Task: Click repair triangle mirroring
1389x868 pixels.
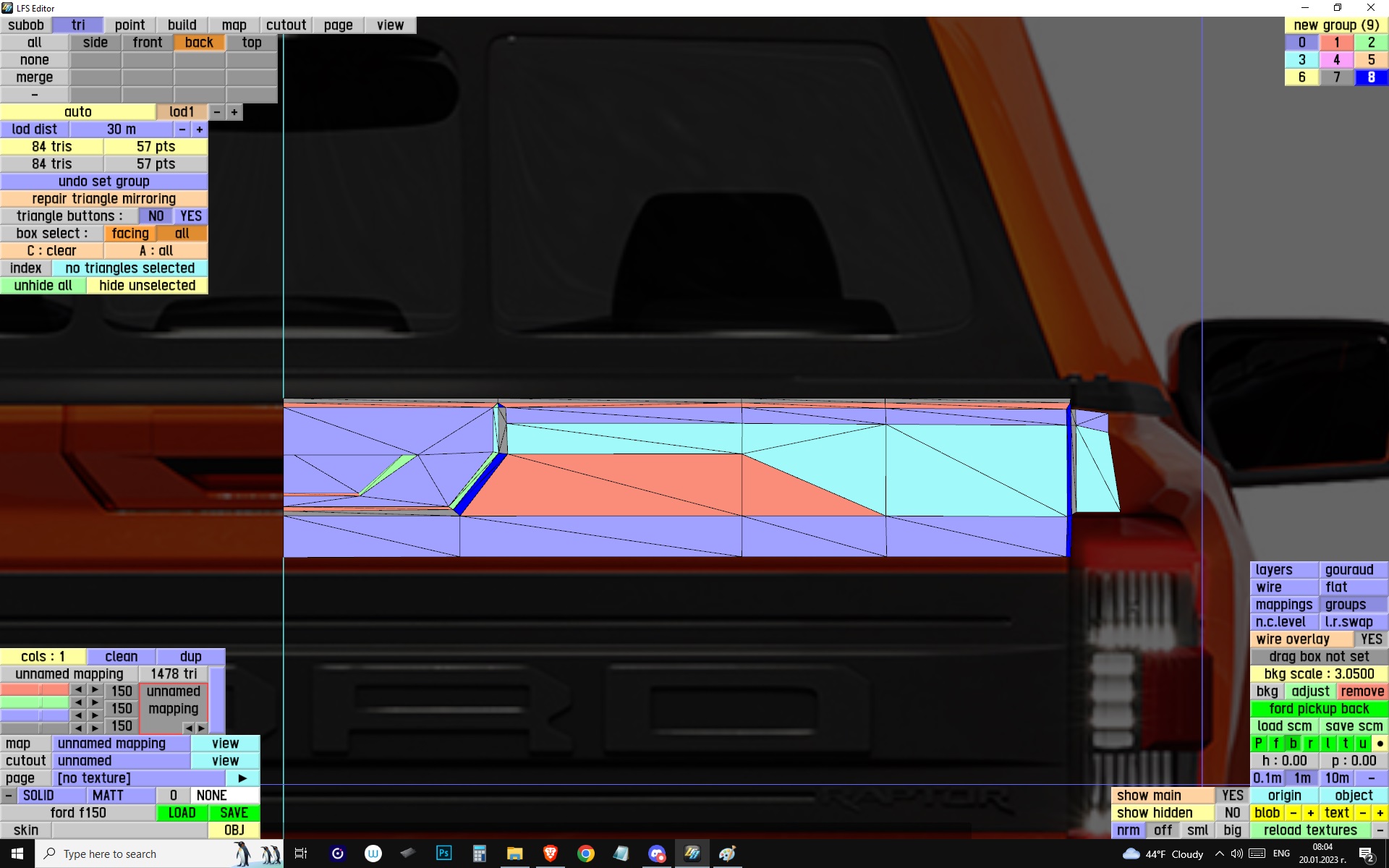Action: point(103,199)
